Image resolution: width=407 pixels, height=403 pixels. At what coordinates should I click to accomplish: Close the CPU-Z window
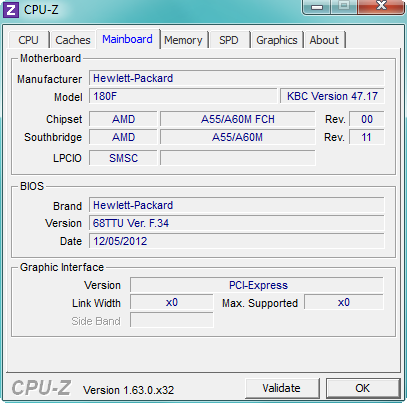381,7
